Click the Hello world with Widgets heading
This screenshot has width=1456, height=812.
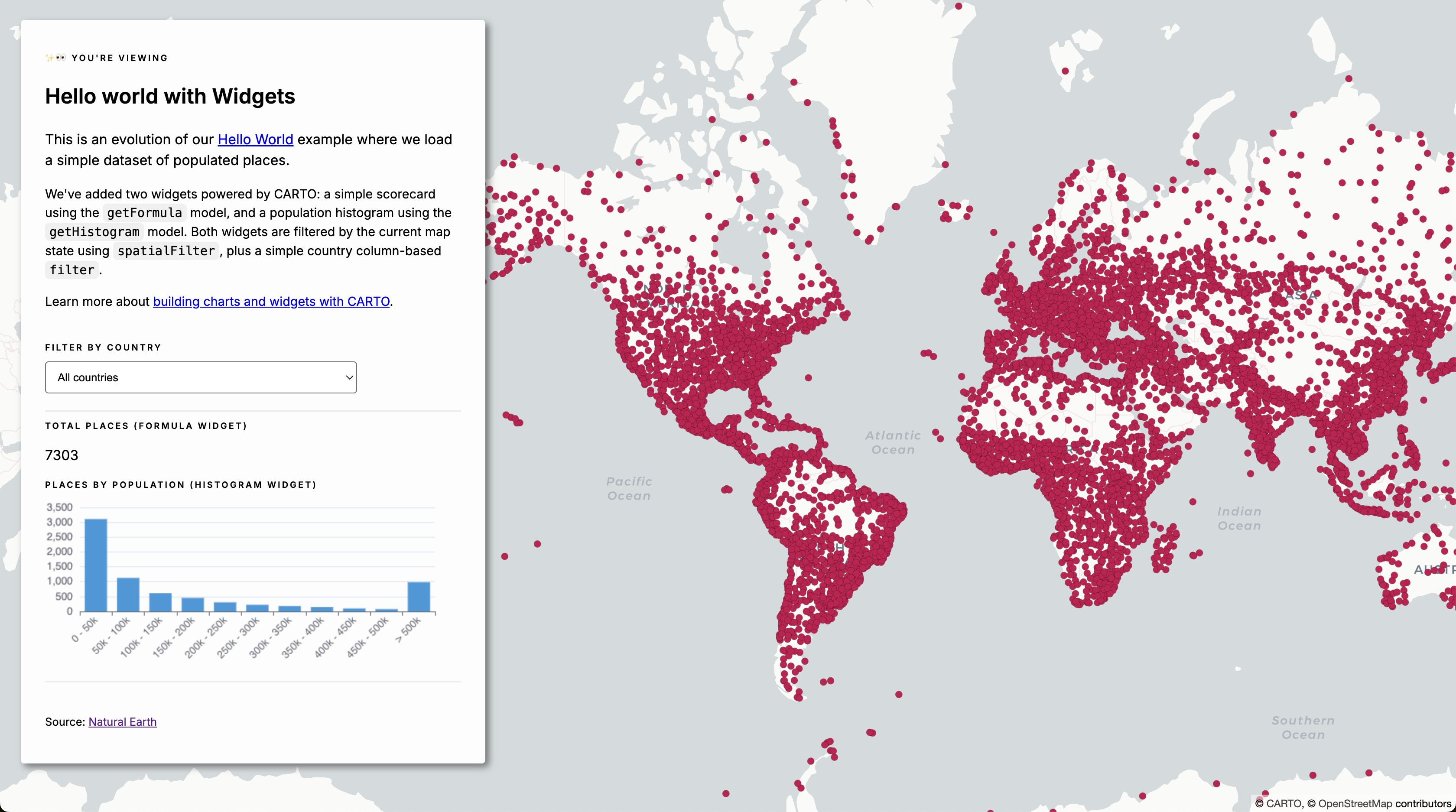170,97
